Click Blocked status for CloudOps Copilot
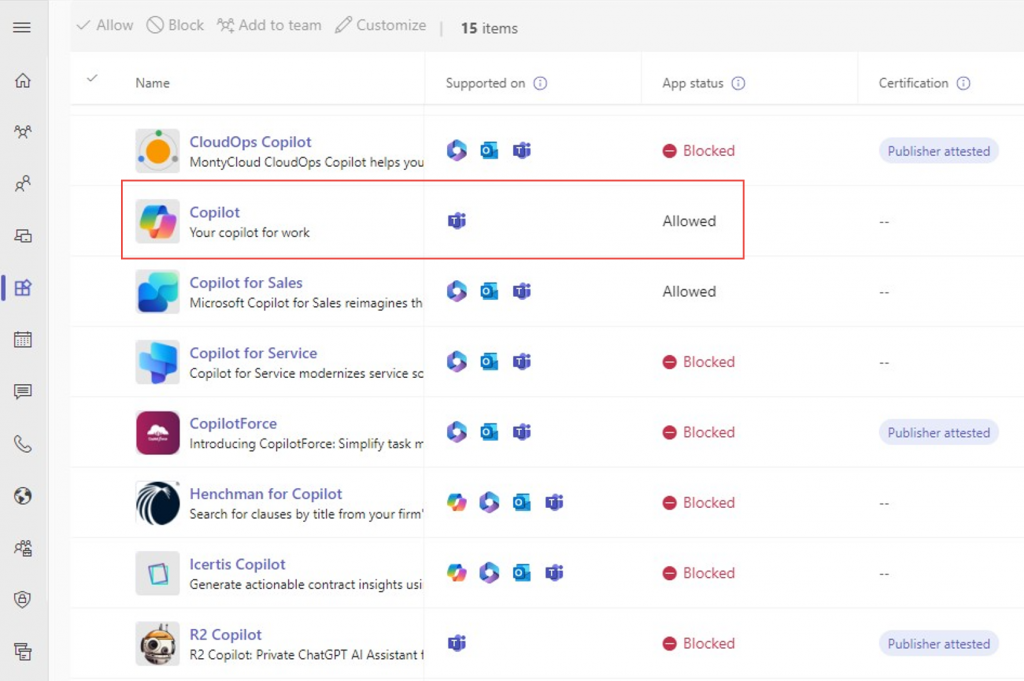The width and height of the screenshot is (1024, 681). point(698,151)
